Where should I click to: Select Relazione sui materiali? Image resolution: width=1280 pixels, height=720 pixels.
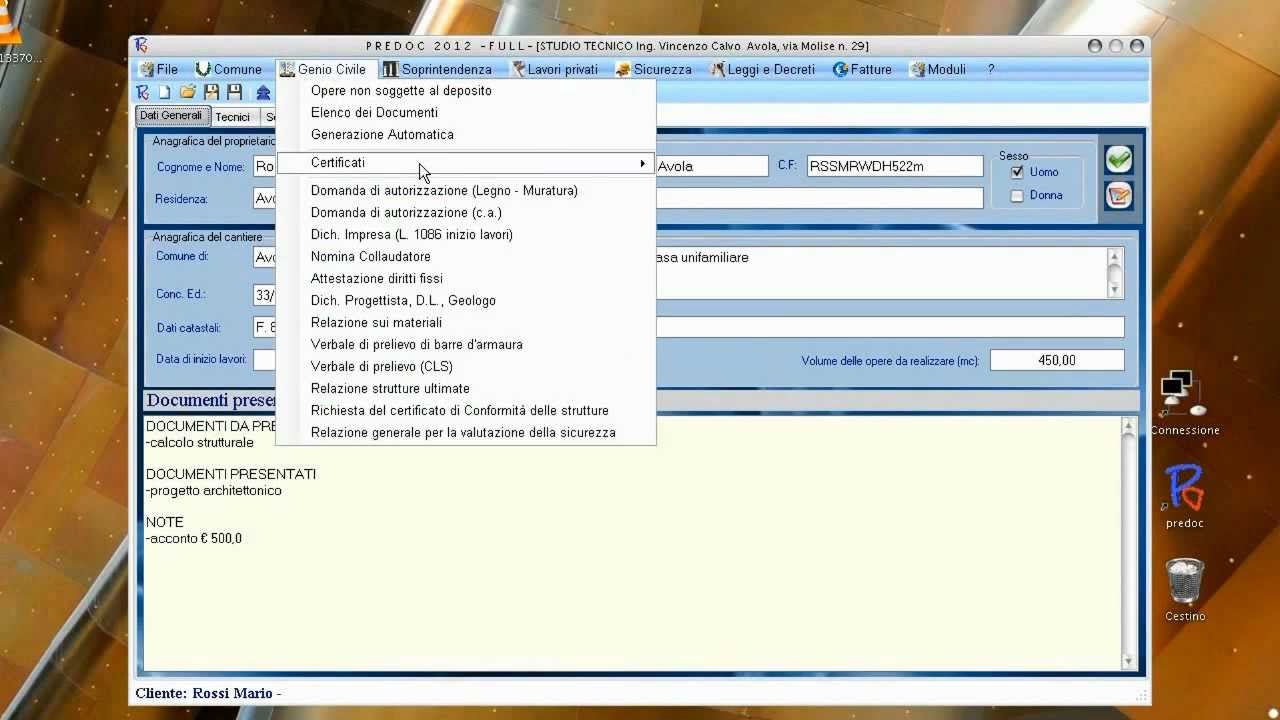point(465,322)
